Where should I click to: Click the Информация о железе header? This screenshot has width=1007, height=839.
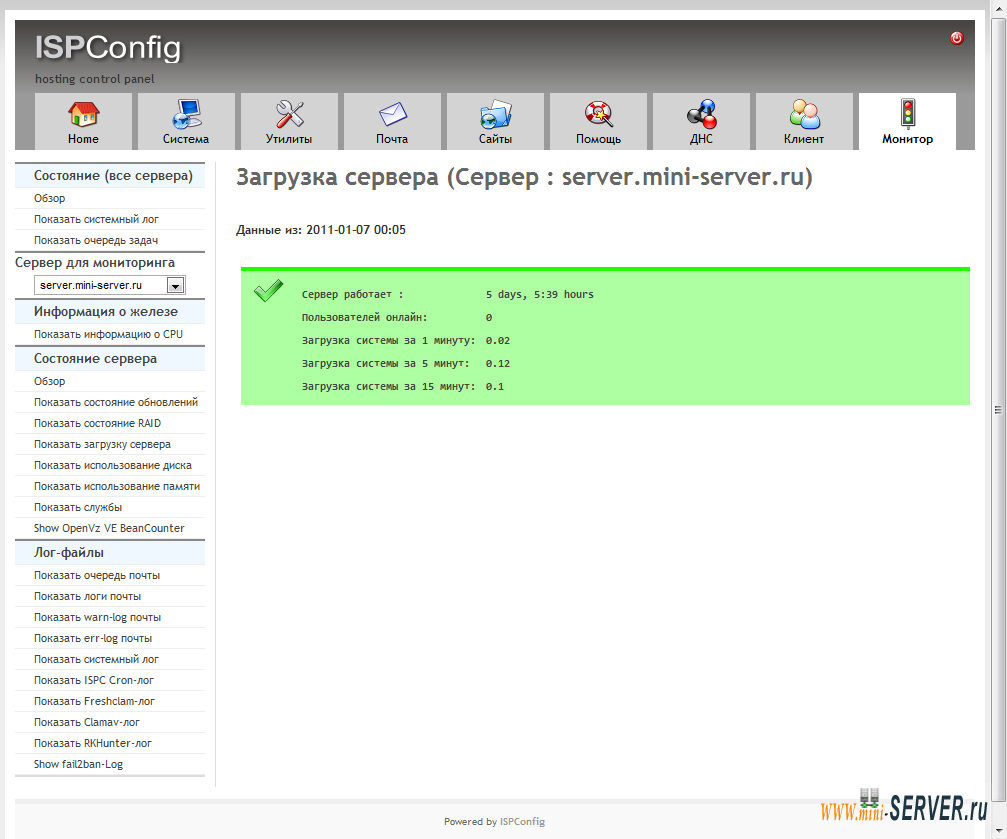click(110, 312)
